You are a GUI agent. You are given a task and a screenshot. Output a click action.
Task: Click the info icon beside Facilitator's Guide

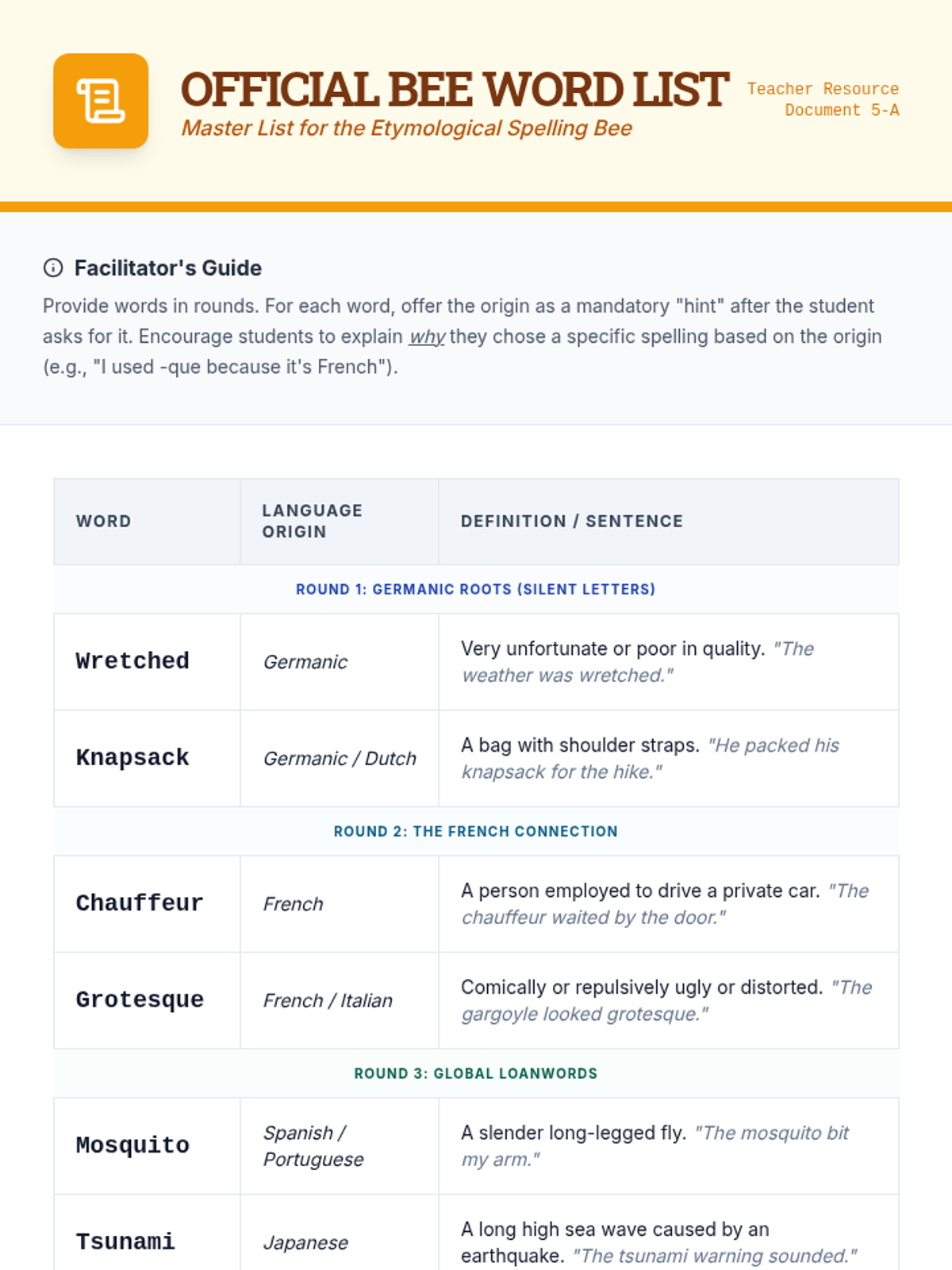pos(53,267)
